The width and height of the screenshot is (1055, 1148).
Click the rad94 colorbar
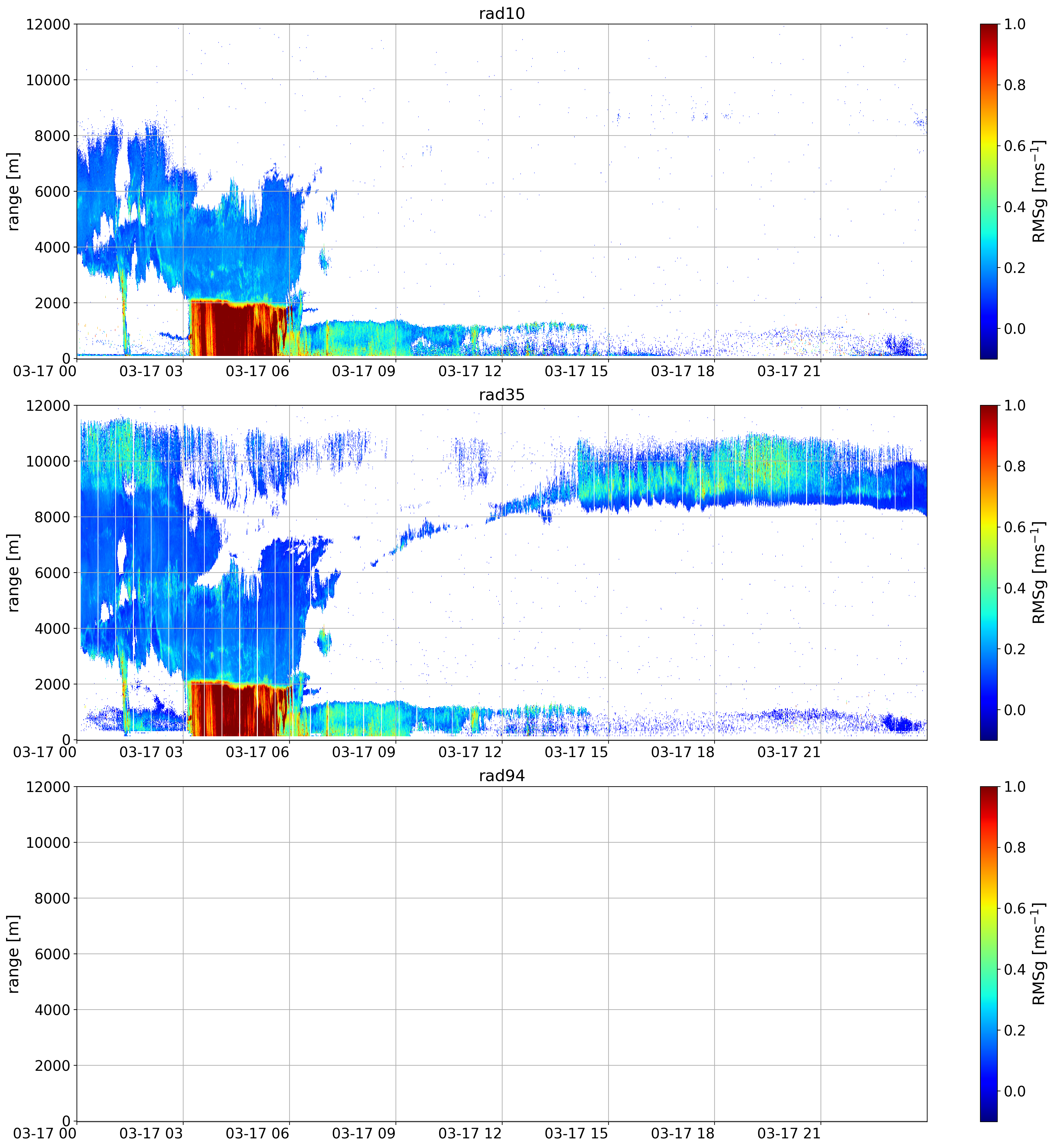tap(989, 954)
